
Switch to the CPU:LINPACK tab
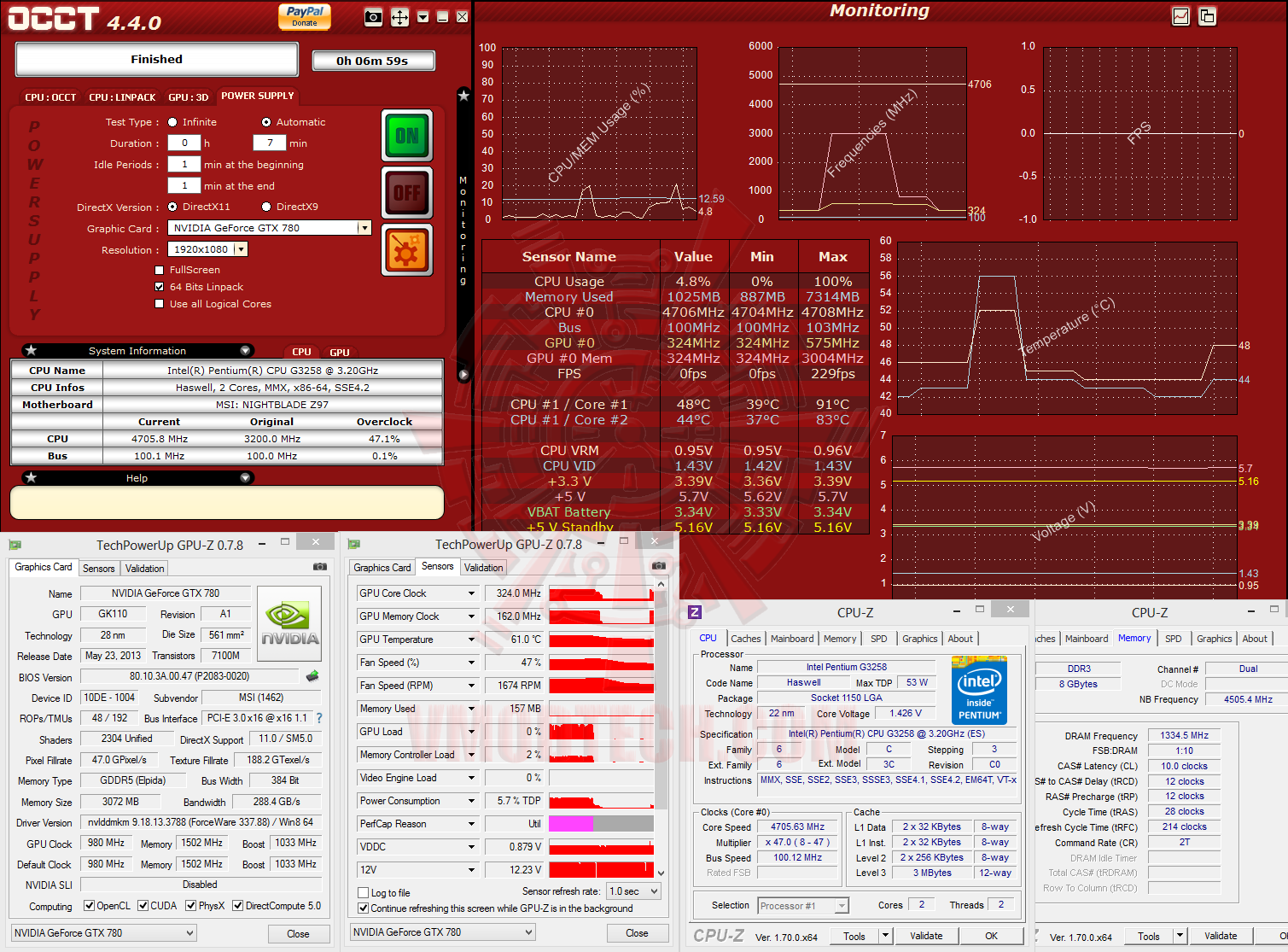[x=122, y=97]
